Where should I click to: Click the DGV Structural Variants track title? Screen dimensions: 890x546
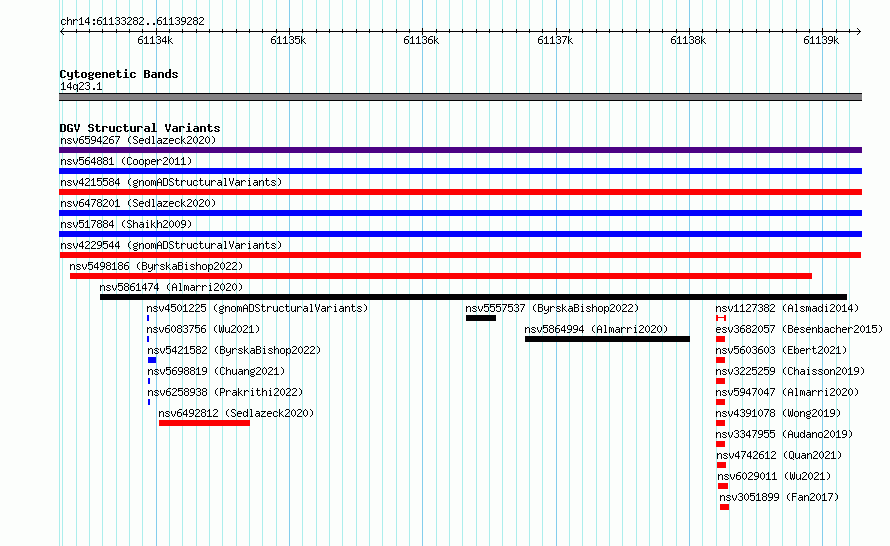(x=140, y=128)
